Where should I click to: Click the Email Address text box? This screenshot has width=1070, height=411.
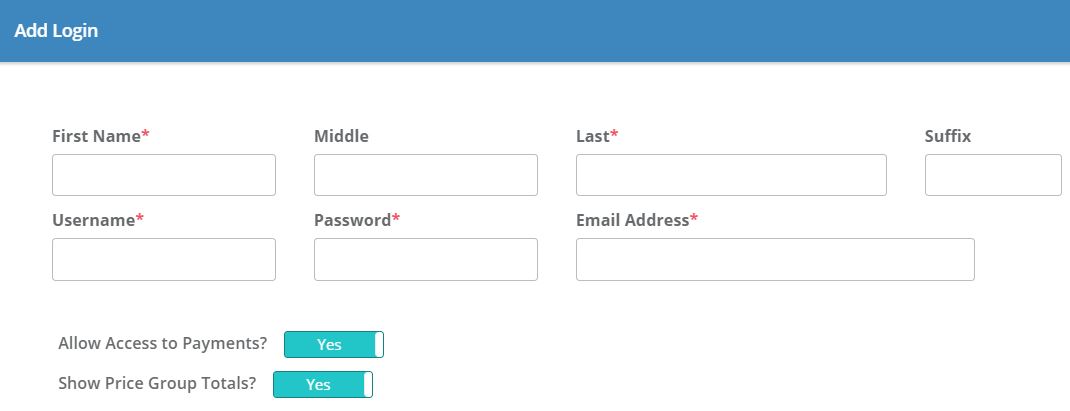(x=775, y=259)
